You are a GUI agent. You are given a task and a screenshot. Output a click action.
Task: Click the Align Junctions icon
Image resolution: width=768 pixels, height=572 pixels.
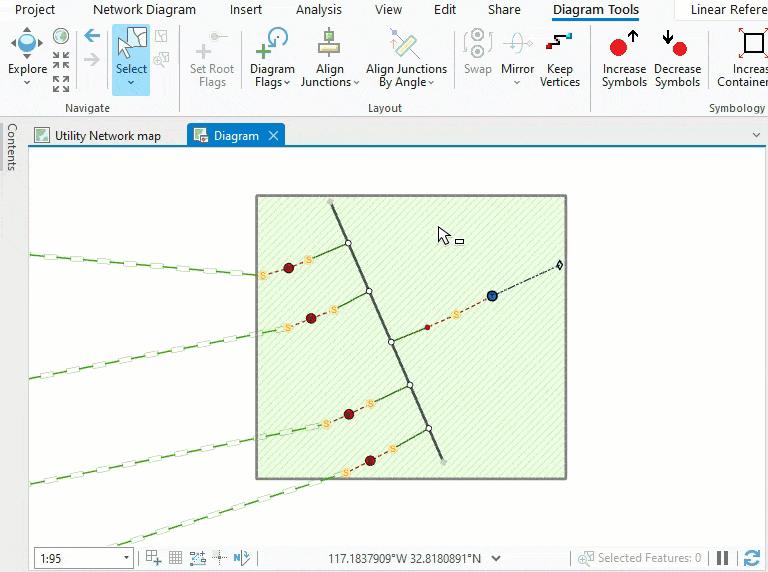[x=329, y=43]
